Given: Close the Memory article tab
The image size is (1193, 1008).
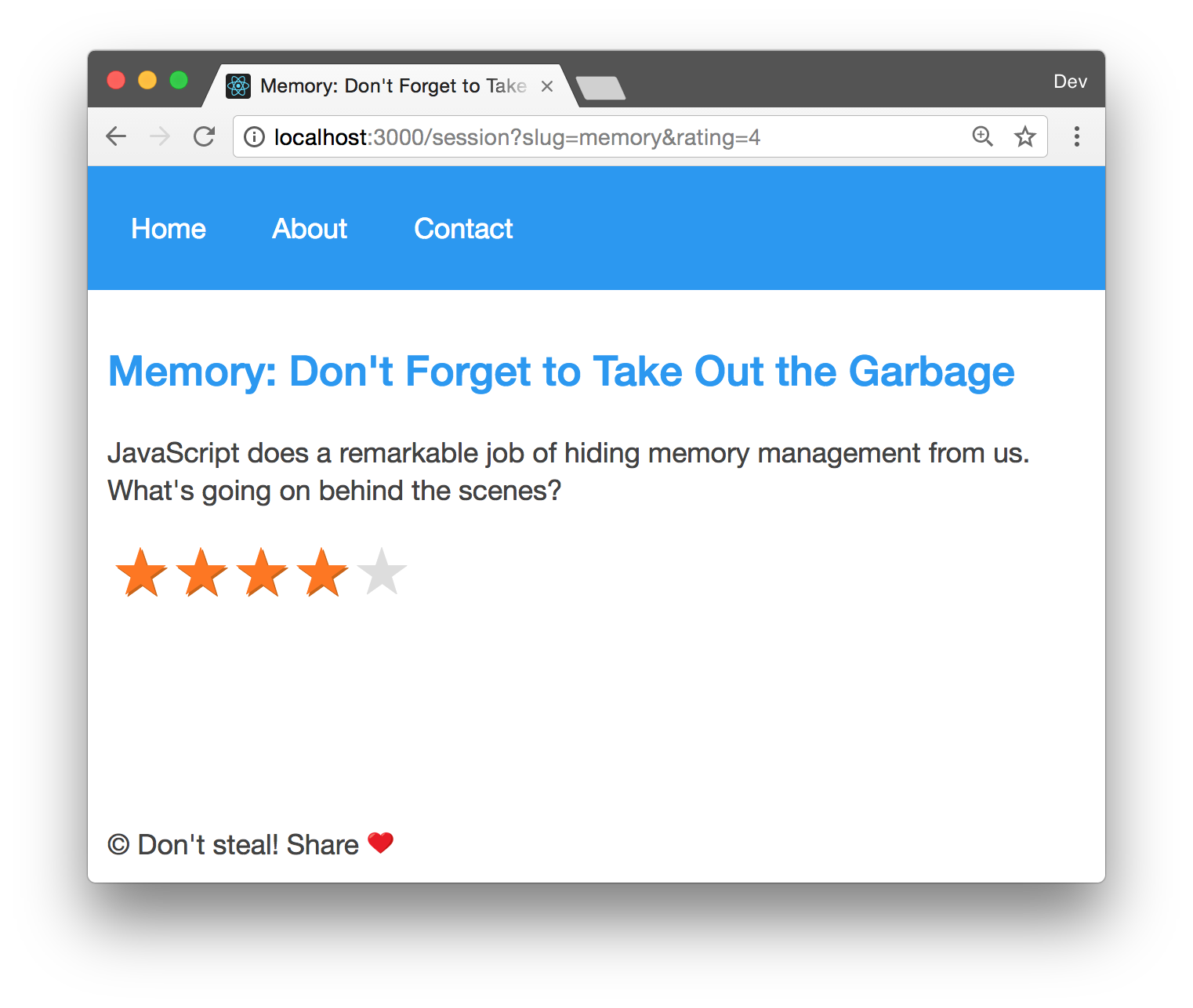Looking at the screenshot, I should coord(546,86).
